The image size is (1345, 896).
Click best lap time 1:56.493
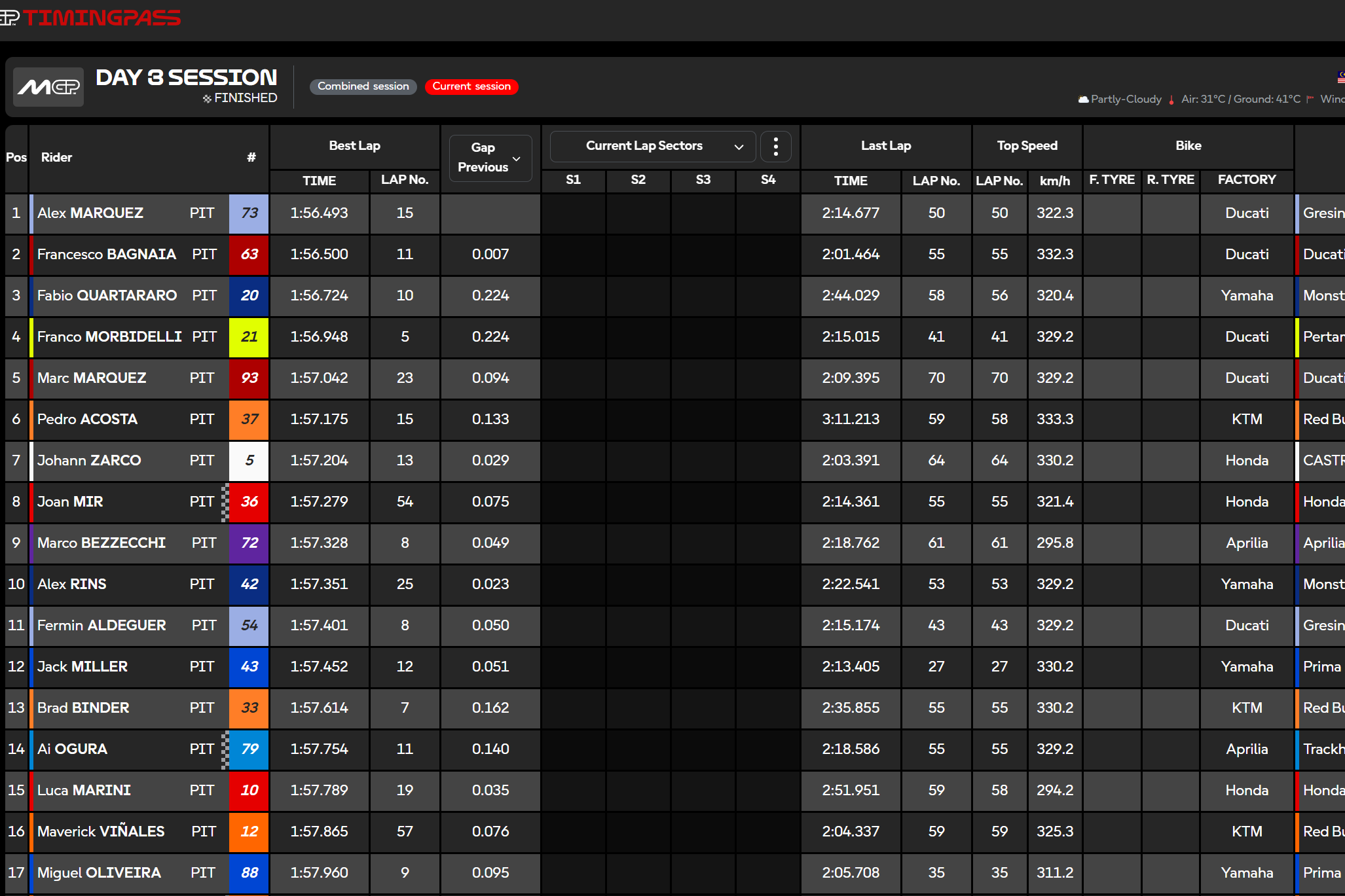pos(319,213)
